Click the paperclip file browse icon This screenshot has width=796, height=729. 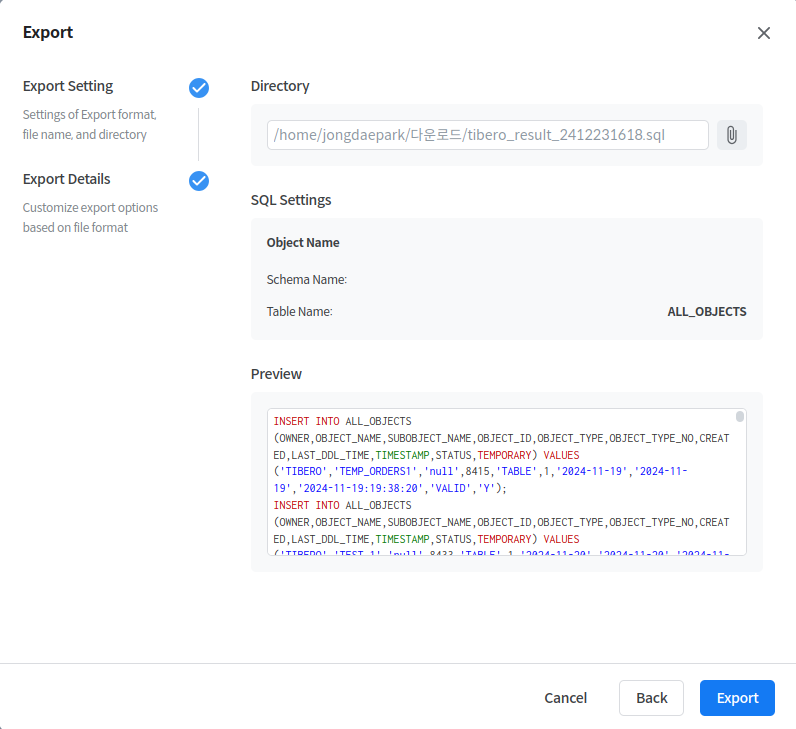(x=731, y=135)
